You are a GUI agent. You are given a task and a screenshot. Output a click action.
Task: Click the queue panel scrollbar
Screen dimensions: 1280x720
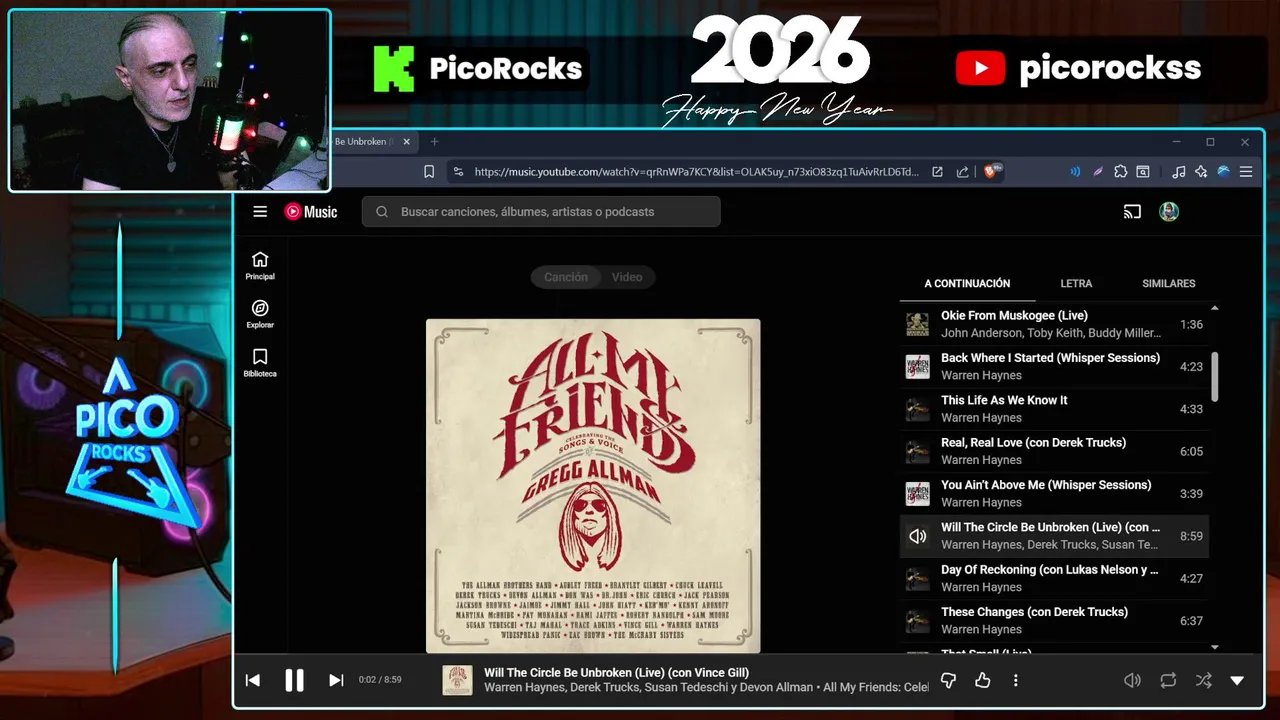tap(1215, 377)
